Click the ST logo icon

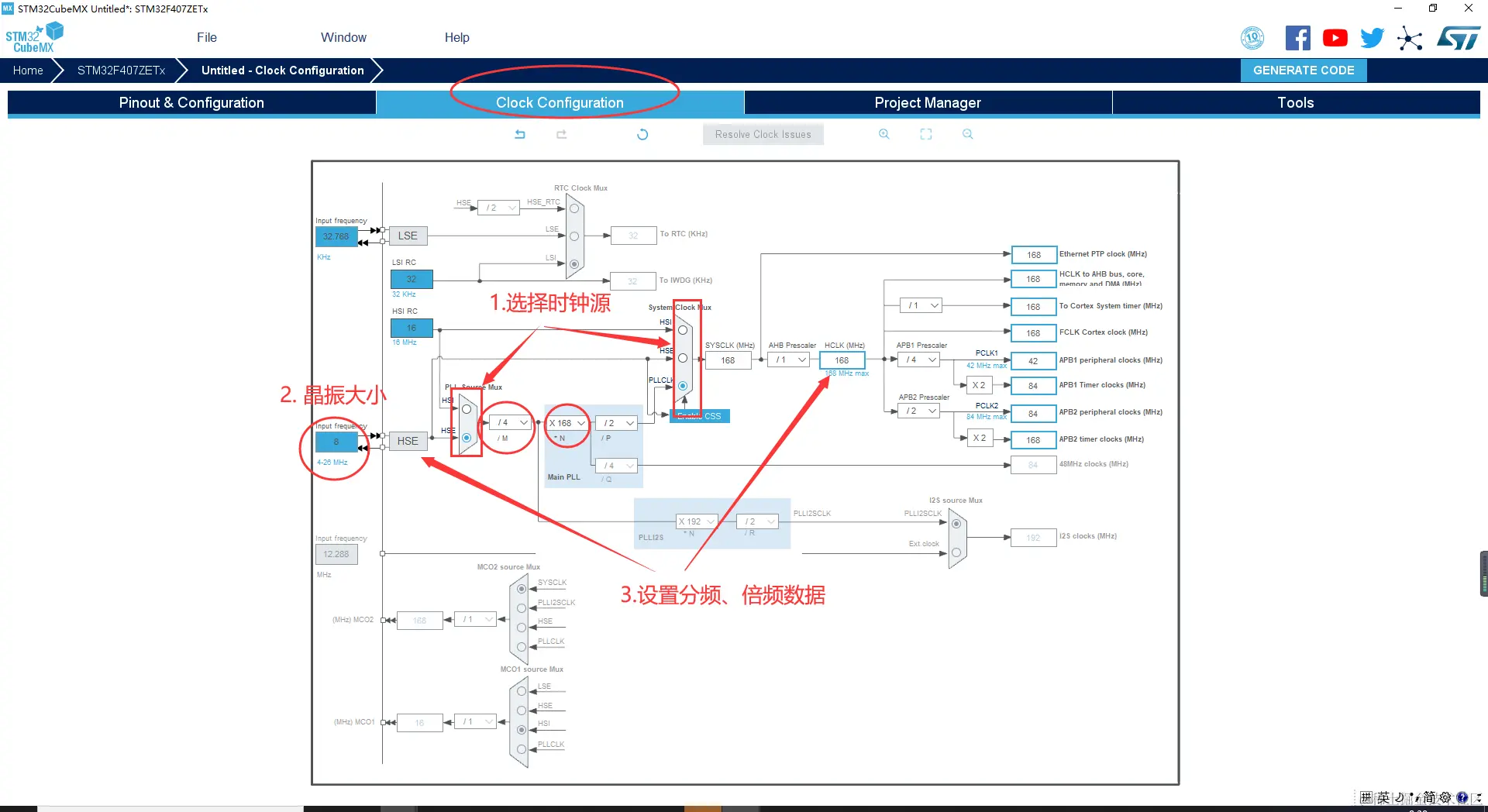[x=1459, y=37]
